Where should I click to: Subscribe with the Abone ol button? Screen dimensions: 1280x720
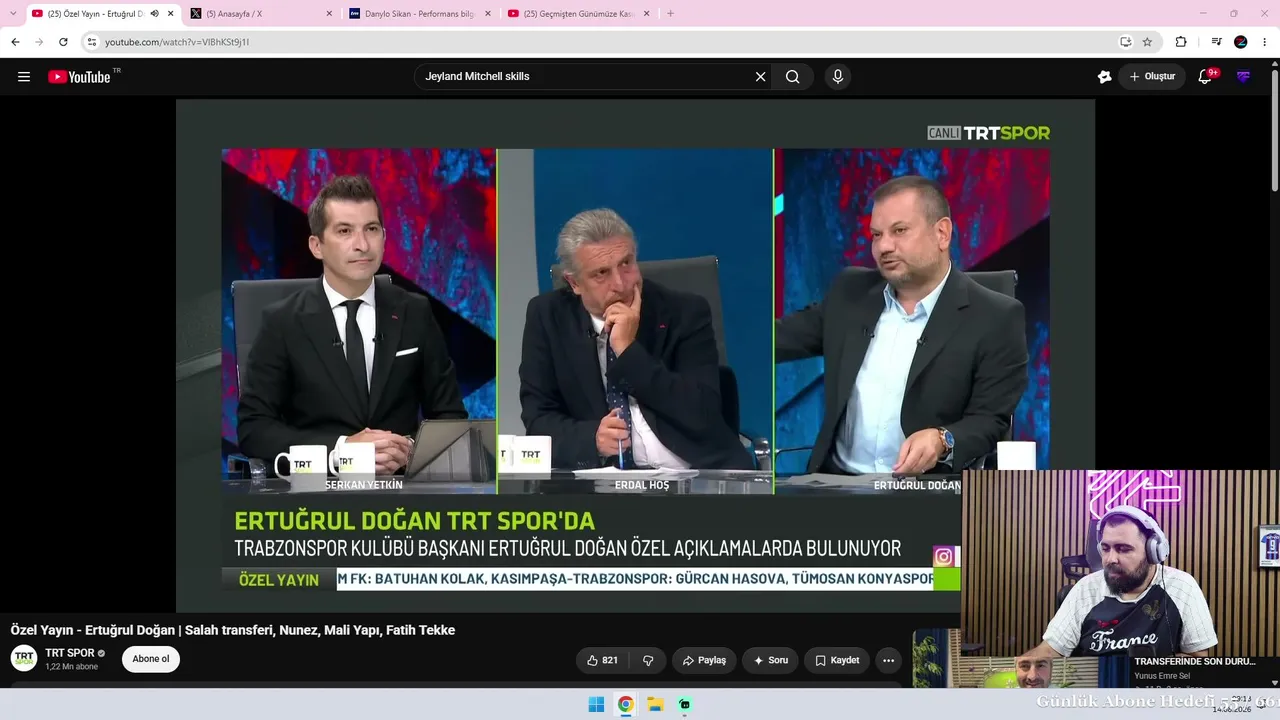point(151,659)
